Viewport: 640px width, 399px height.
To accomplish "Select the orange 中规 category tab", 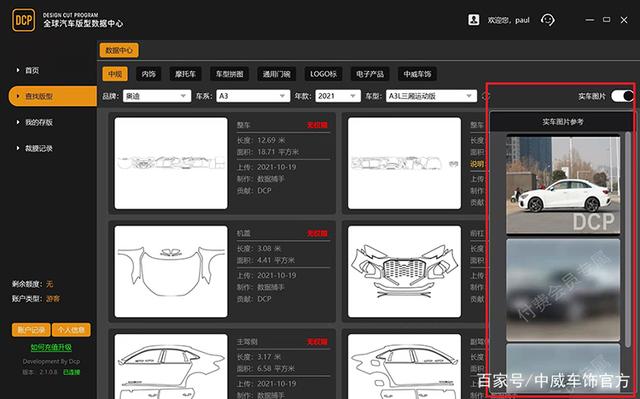I will pos(115,74).
